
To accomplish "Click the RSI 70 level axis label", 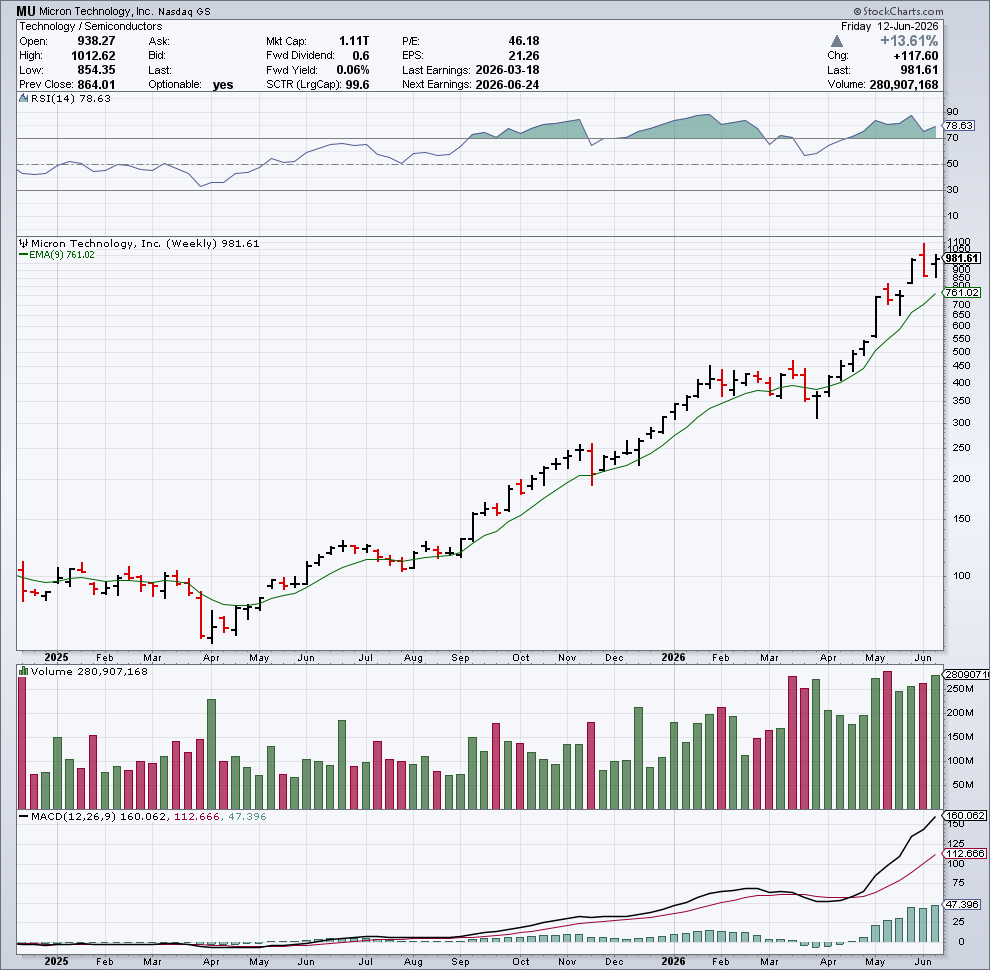I will (952, 138).
